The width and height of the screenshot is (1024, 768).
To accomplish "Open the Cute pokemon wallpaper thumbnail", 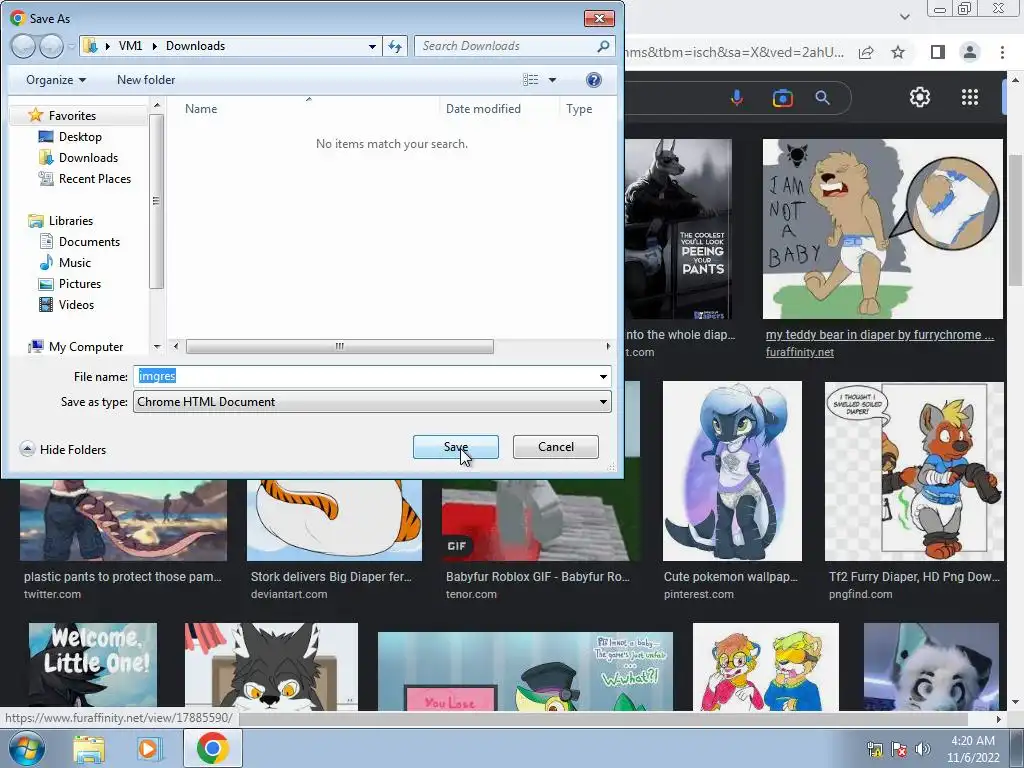I will 732,471.
